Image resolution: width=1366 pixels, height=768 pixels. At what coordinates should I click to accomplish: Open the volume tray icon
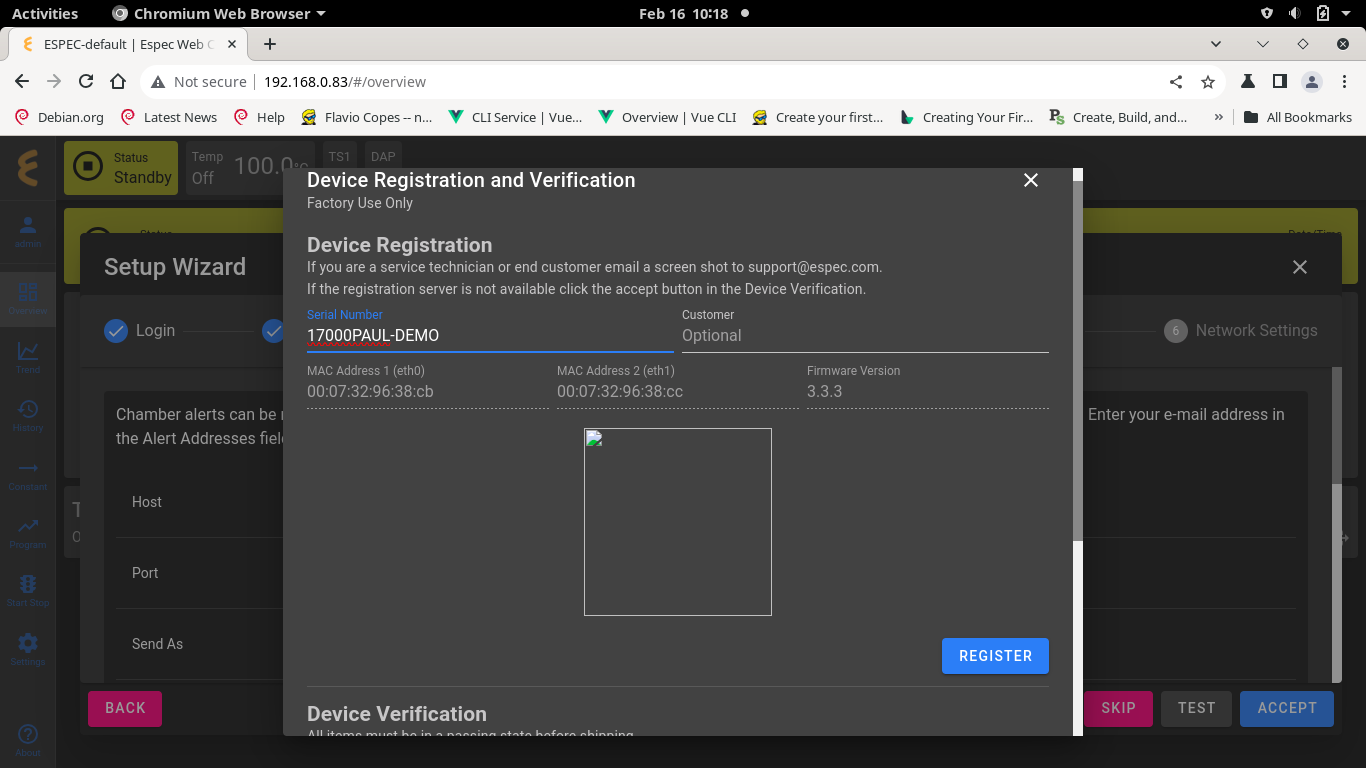(1294, 14)
